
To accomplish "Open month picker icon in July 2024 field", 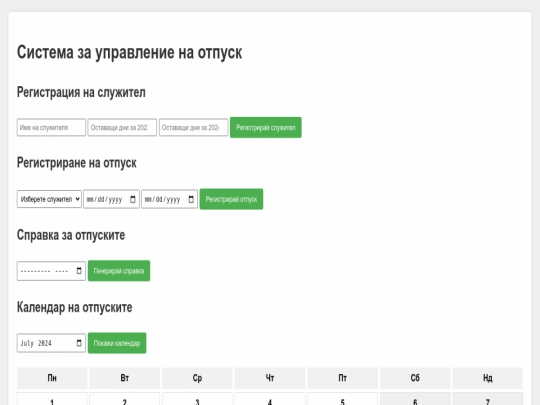I will point(79,343).
